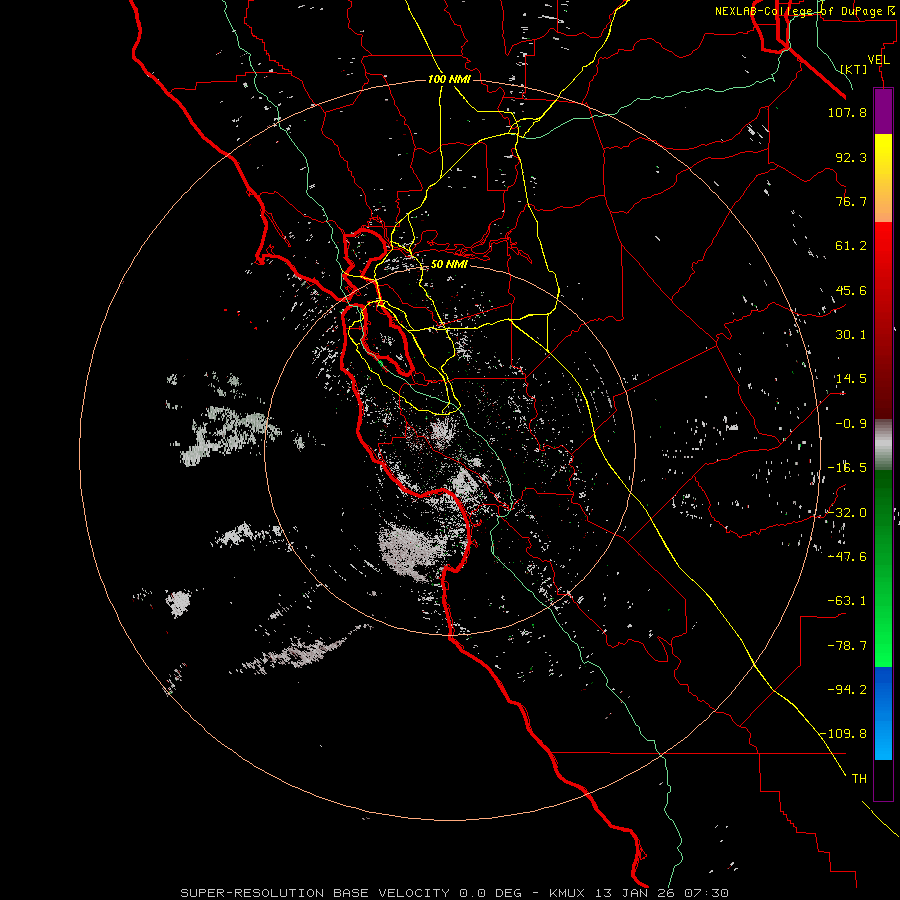
Task: Click the [KT] units label
Action: (x=853, y=69)
